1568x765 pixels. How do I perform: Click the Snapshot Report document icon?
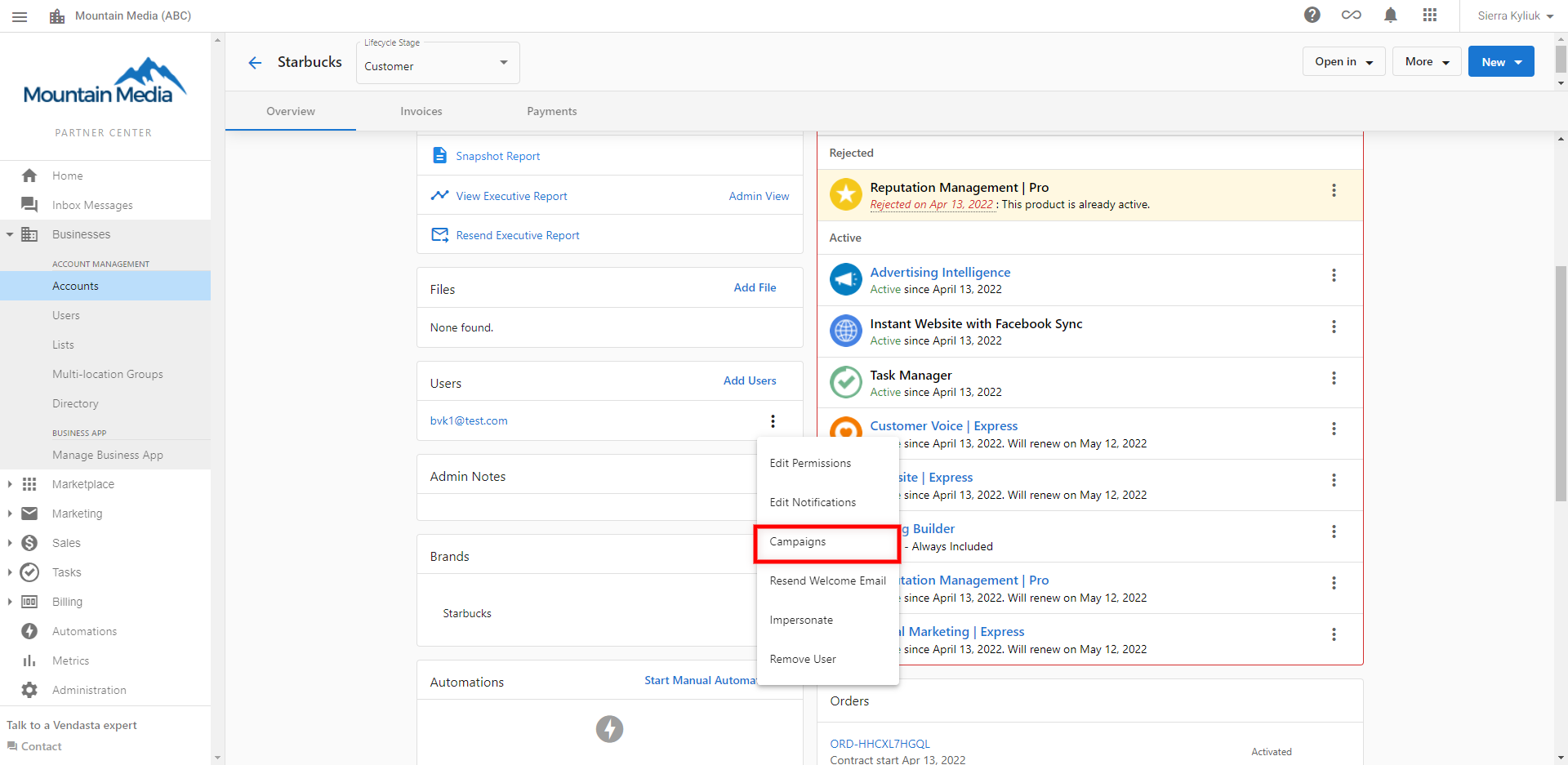tap(439, 155)
